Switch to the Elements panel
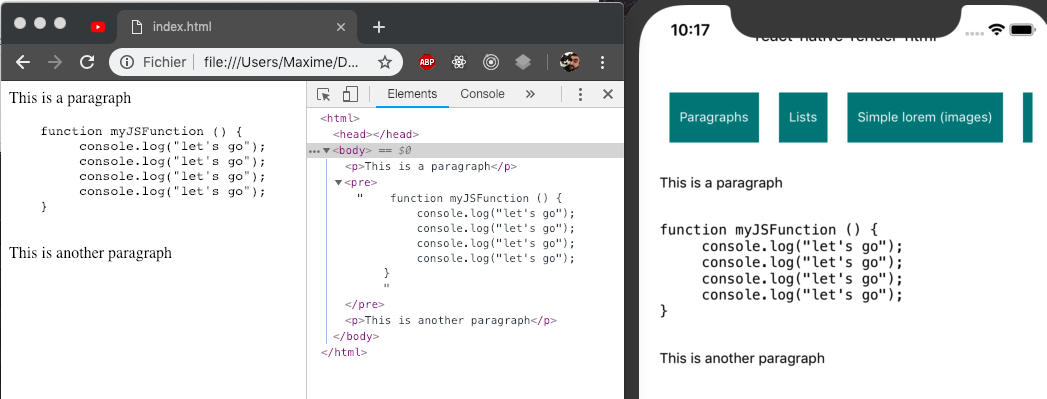Screen dimensions: 1047x399 coord(412,94)
